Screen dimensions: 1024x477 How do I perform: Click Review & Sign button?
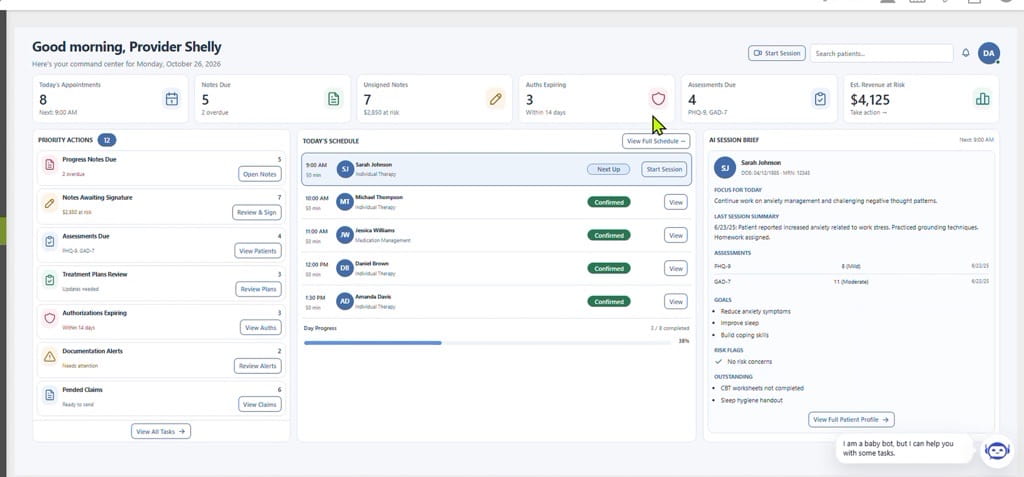(x=257, y=212)
